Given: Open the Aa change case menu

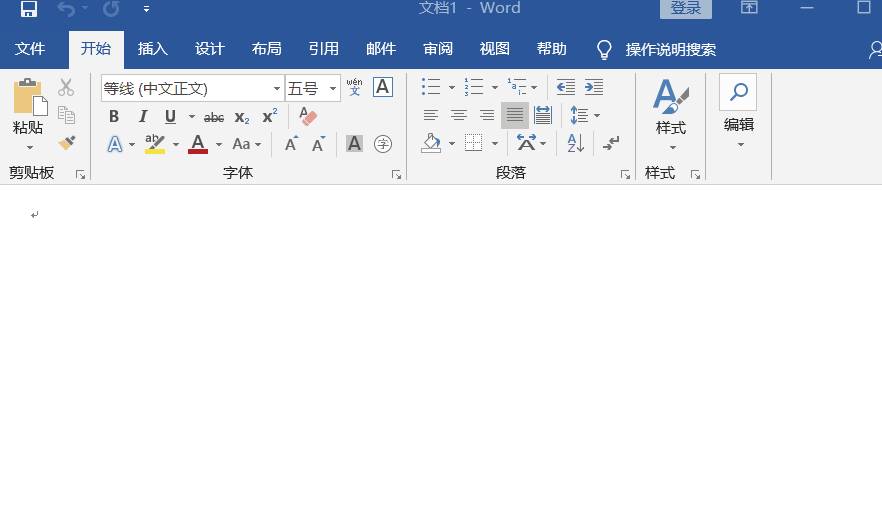Looking at the screenshot, I should click(x=246, y=145).
